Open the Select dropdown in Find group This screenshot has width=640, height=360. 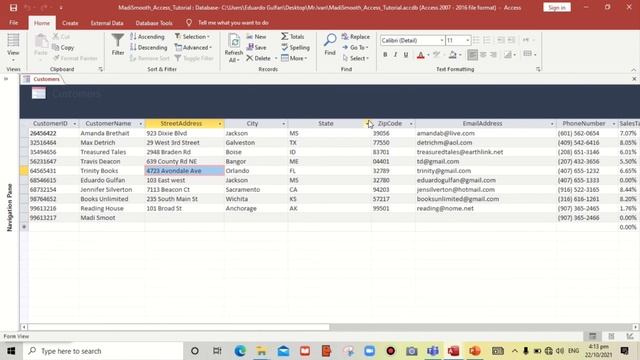pyautogui.click(x=355, y=58)
